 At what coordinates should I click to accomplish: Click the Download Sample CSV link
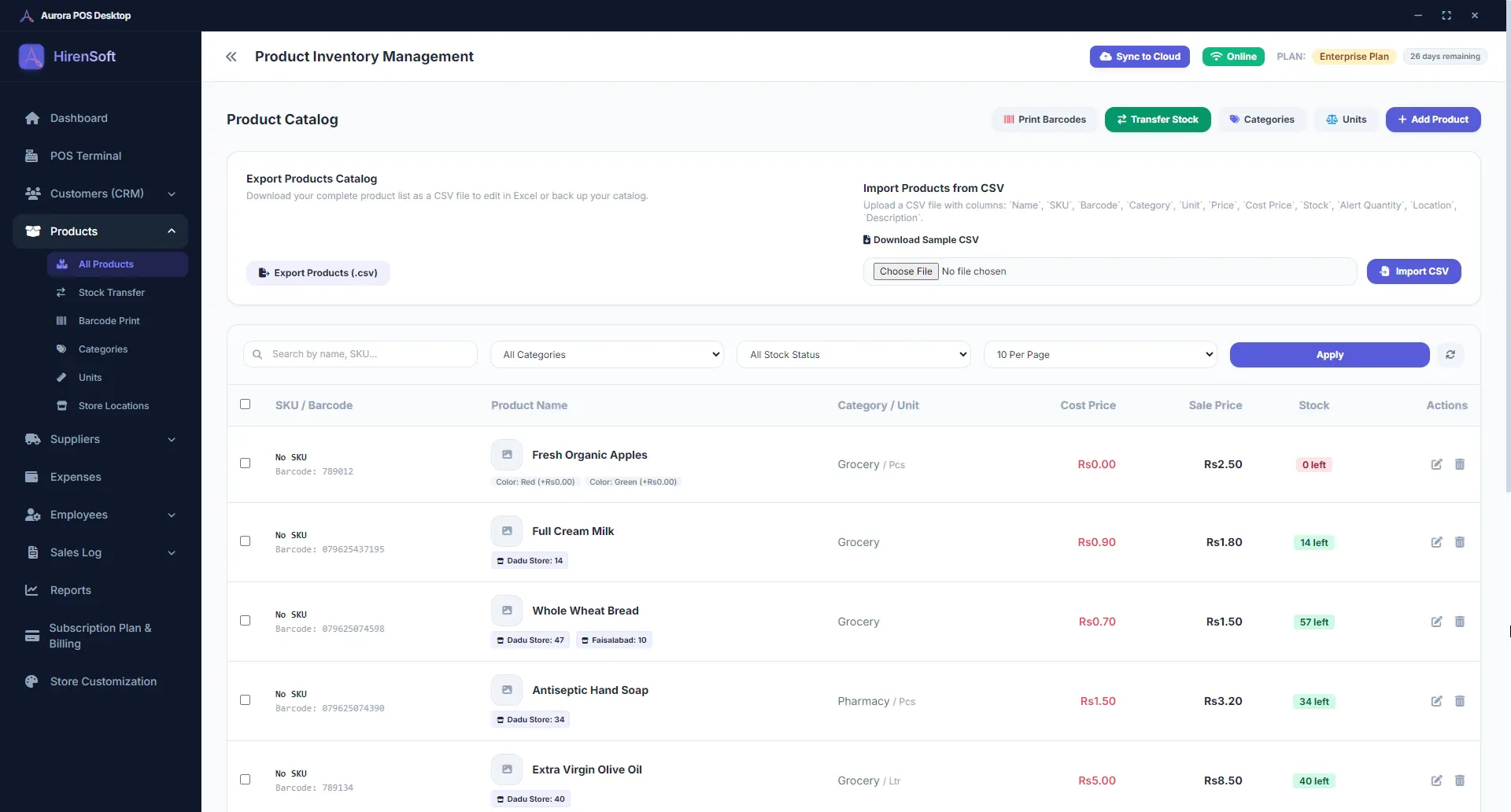point(921,240)
